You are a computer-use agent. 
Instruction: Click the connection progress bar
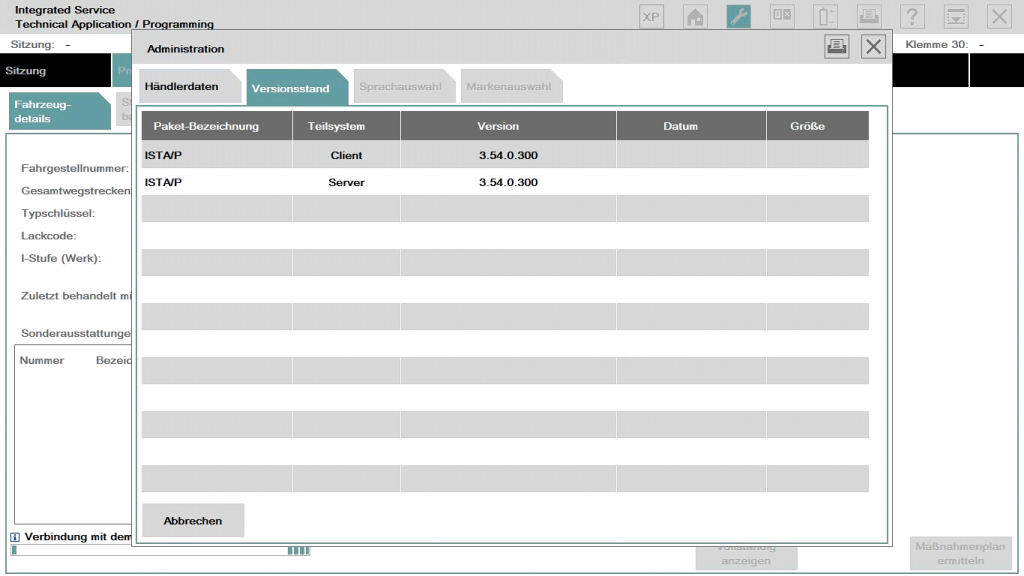click(160, 551)
